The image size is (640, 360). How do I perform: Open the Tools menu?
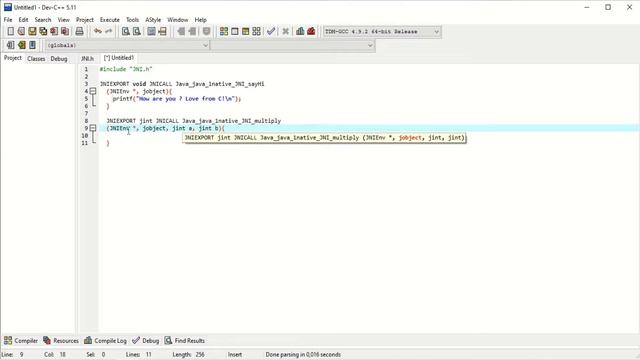click(x=132, y=20)
